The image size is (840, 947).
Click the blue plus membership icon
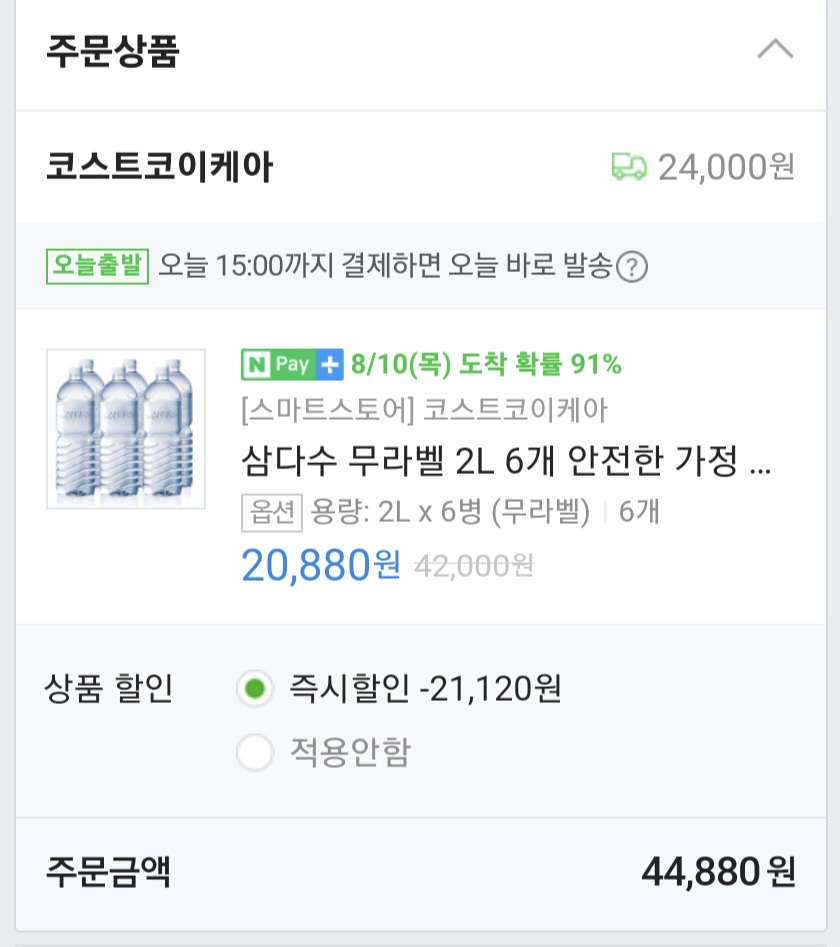pyautogui.click(x=329, y=365)
